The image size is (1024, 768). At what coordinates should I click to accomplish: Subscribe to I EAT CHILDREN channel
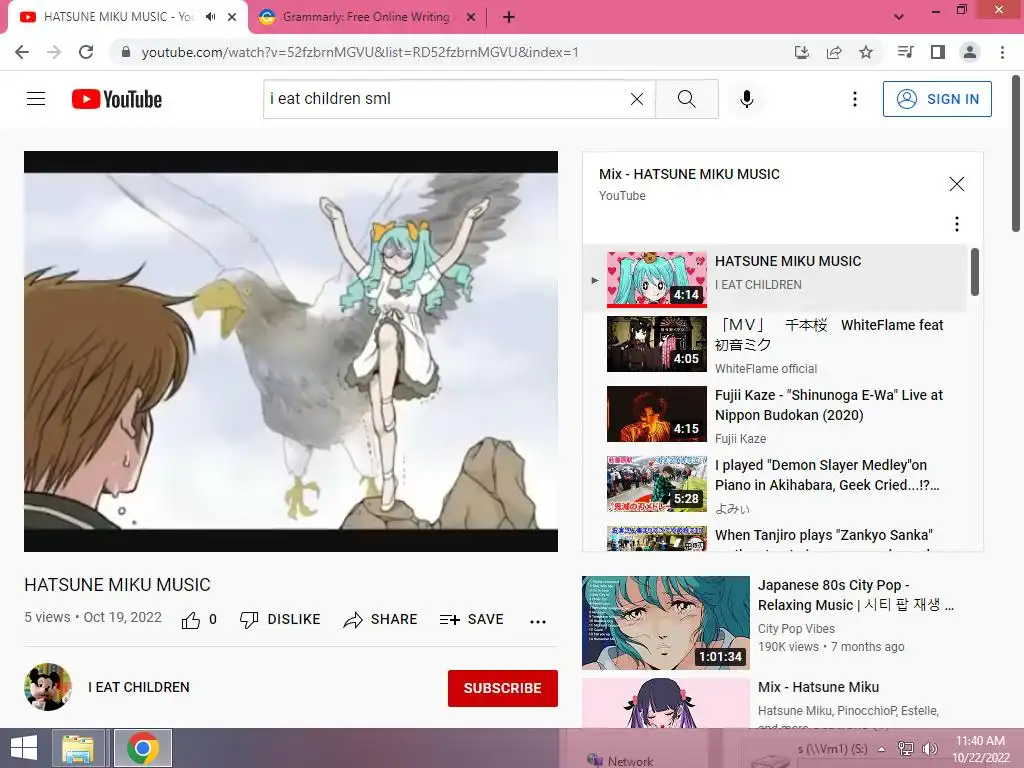pyautogui.click(x=503, y=688)
